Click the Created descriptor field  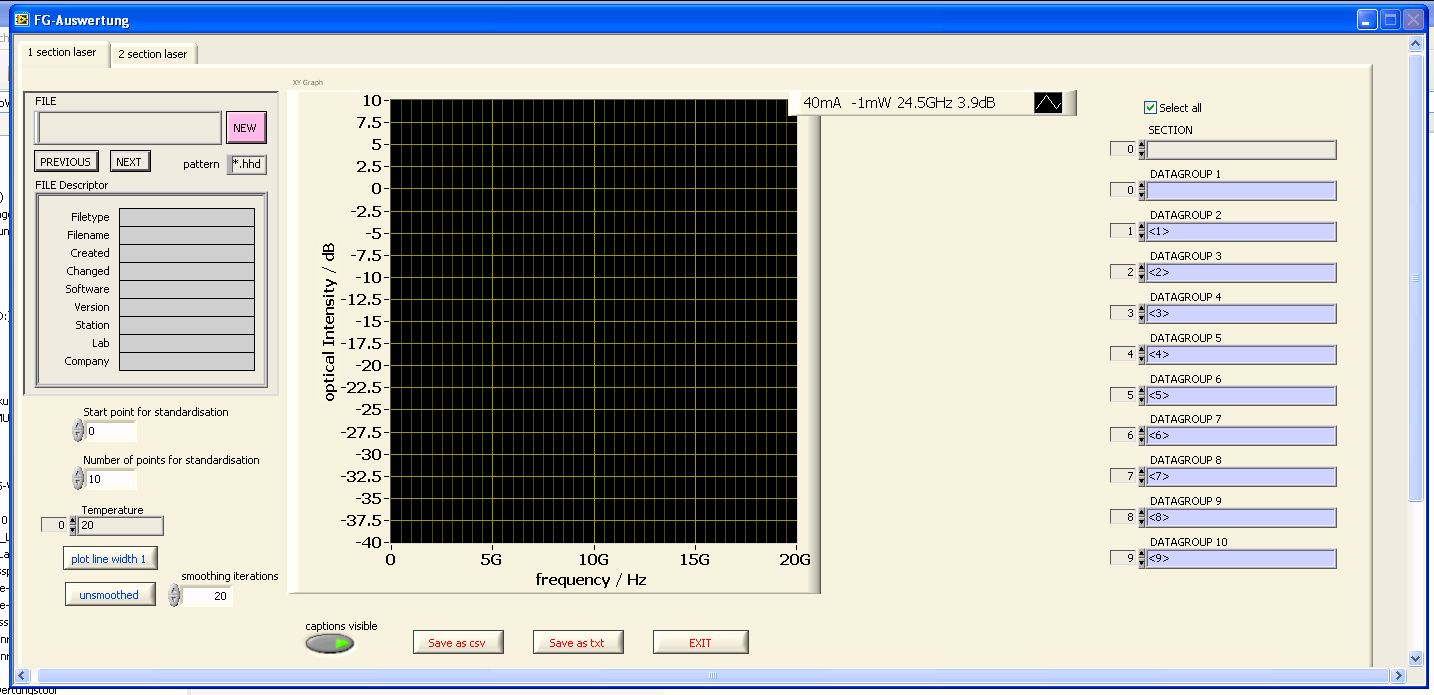(187, 253)
